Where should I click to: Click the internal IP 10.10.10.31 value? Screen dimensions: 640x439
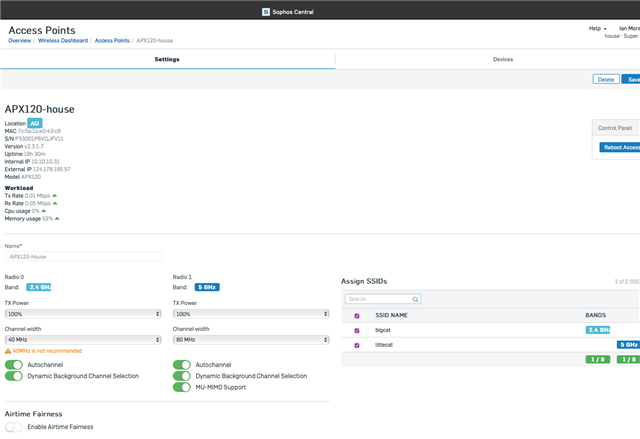45,162
